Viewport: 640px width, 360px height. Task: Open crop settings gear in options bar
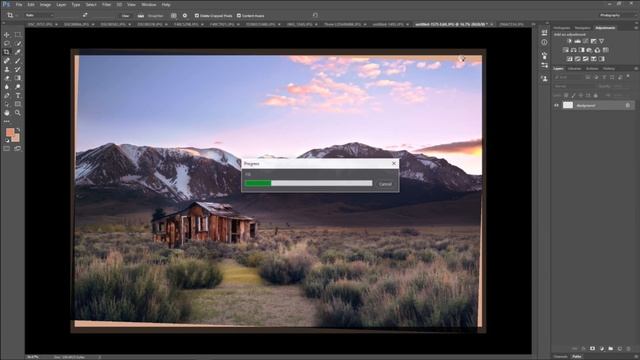185,16
